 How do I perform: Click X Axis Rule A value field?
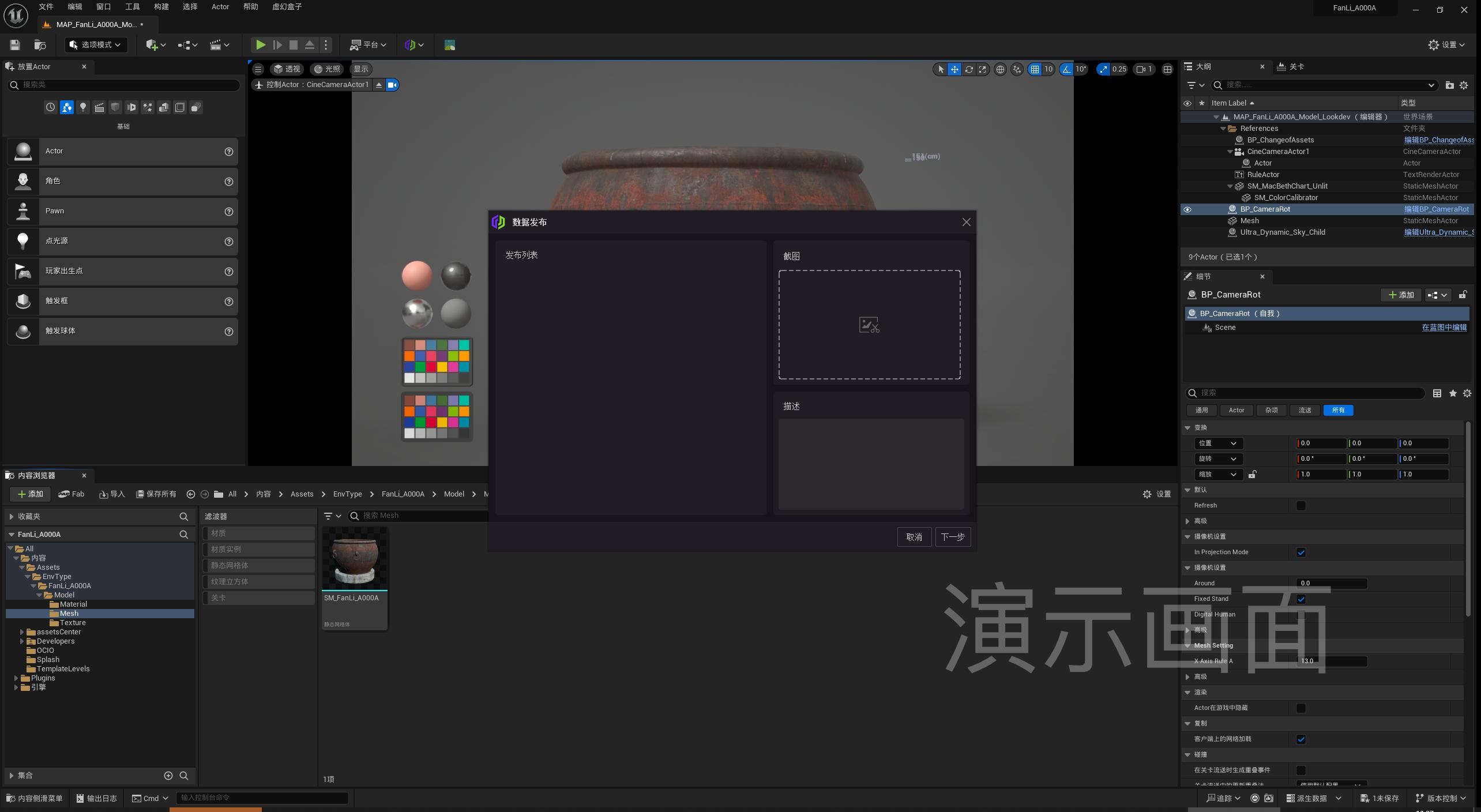coord(1332,661)
